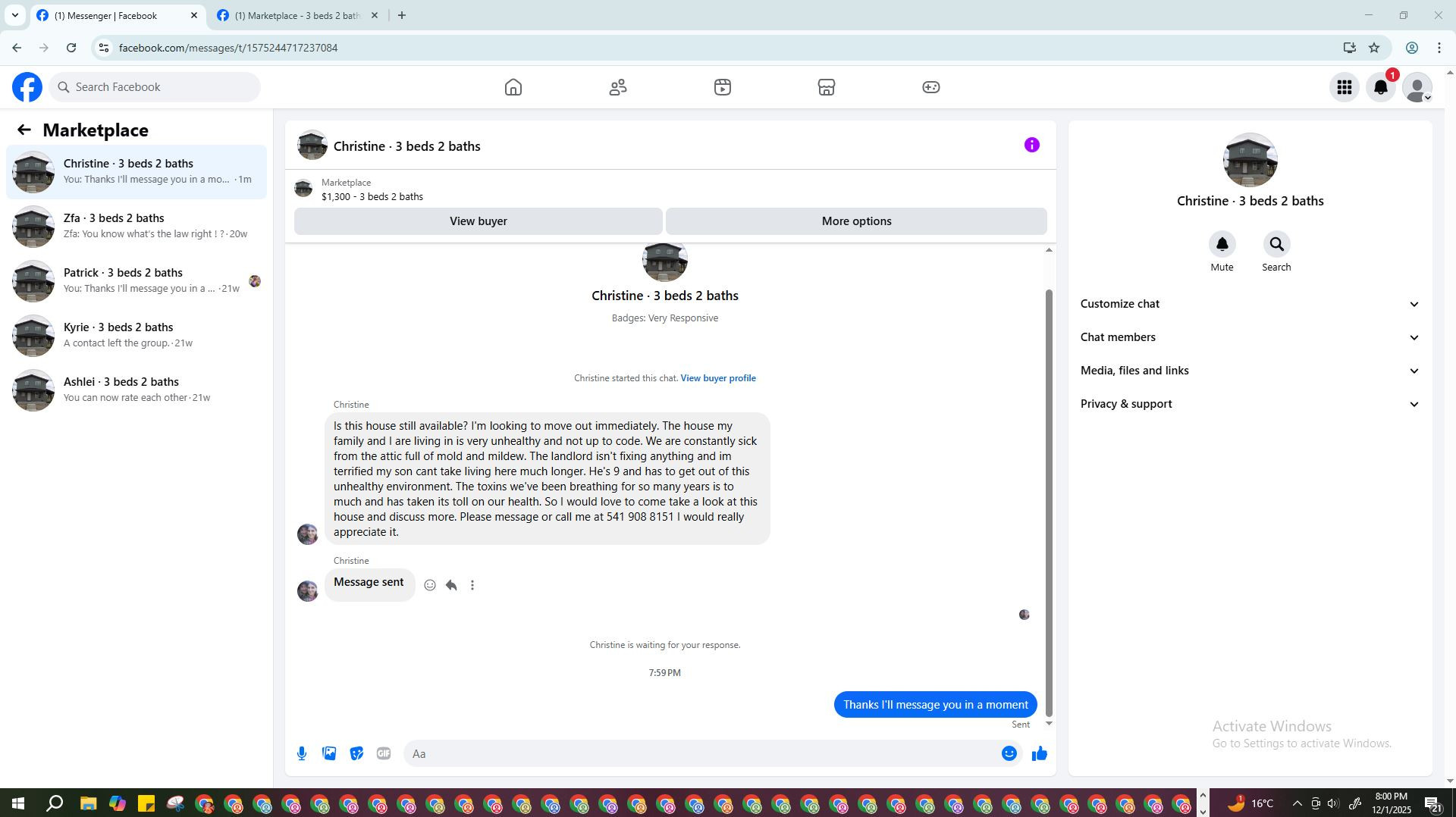Click the install app icon in address bar
The image size is (1456, 817).
1350,48
